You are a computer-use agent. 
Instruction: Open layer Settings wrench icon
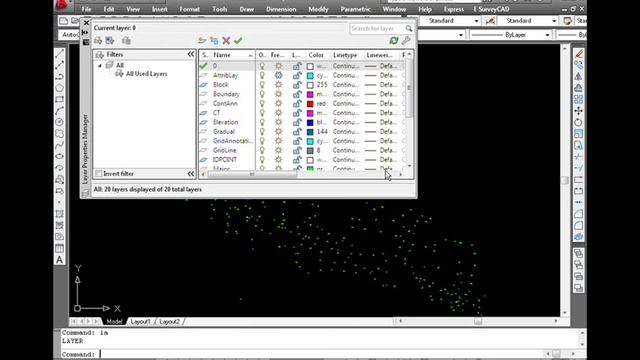click(406, 40)
